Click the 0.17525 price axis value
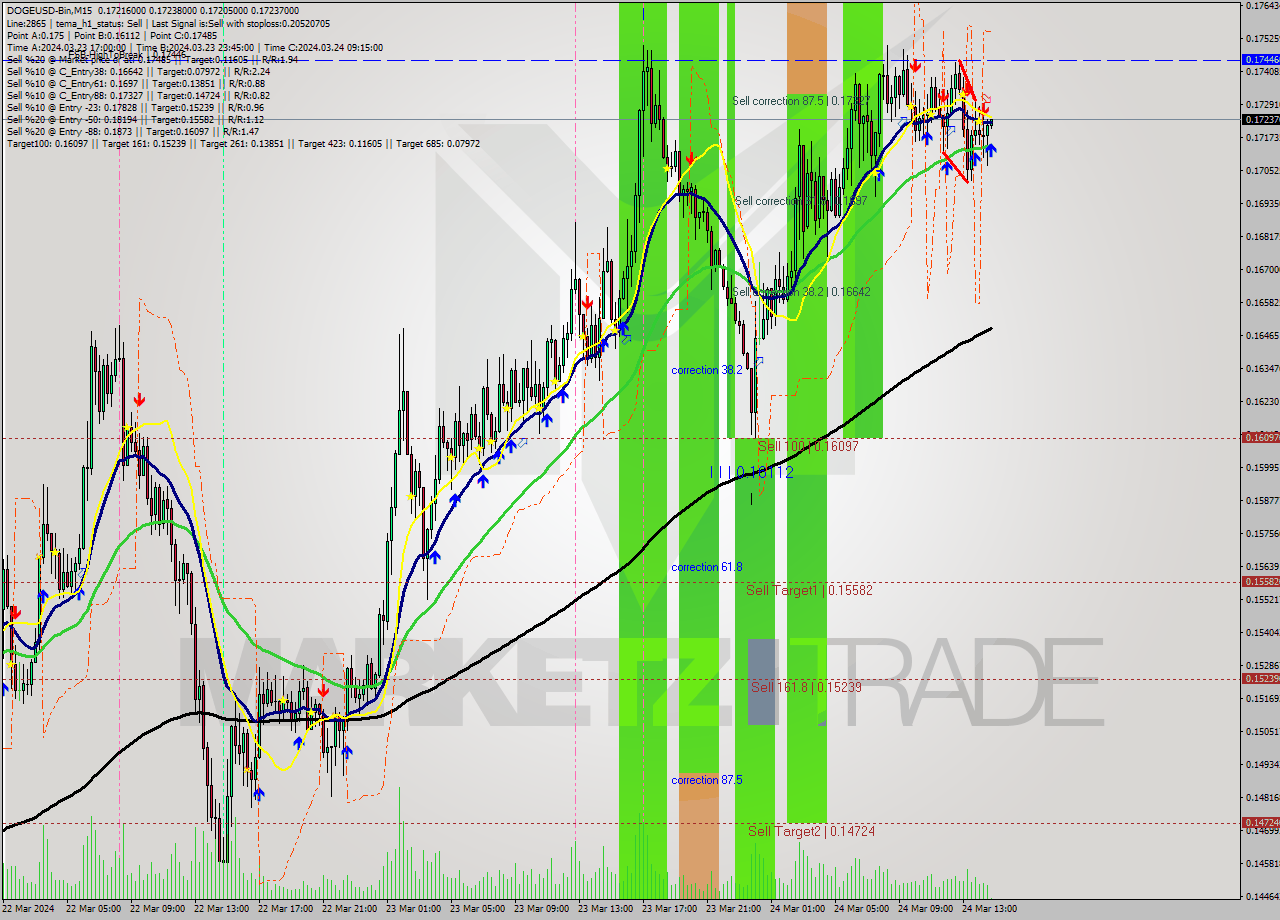The width and height of the screenshot is (1280, 920). coord(1262,39)
